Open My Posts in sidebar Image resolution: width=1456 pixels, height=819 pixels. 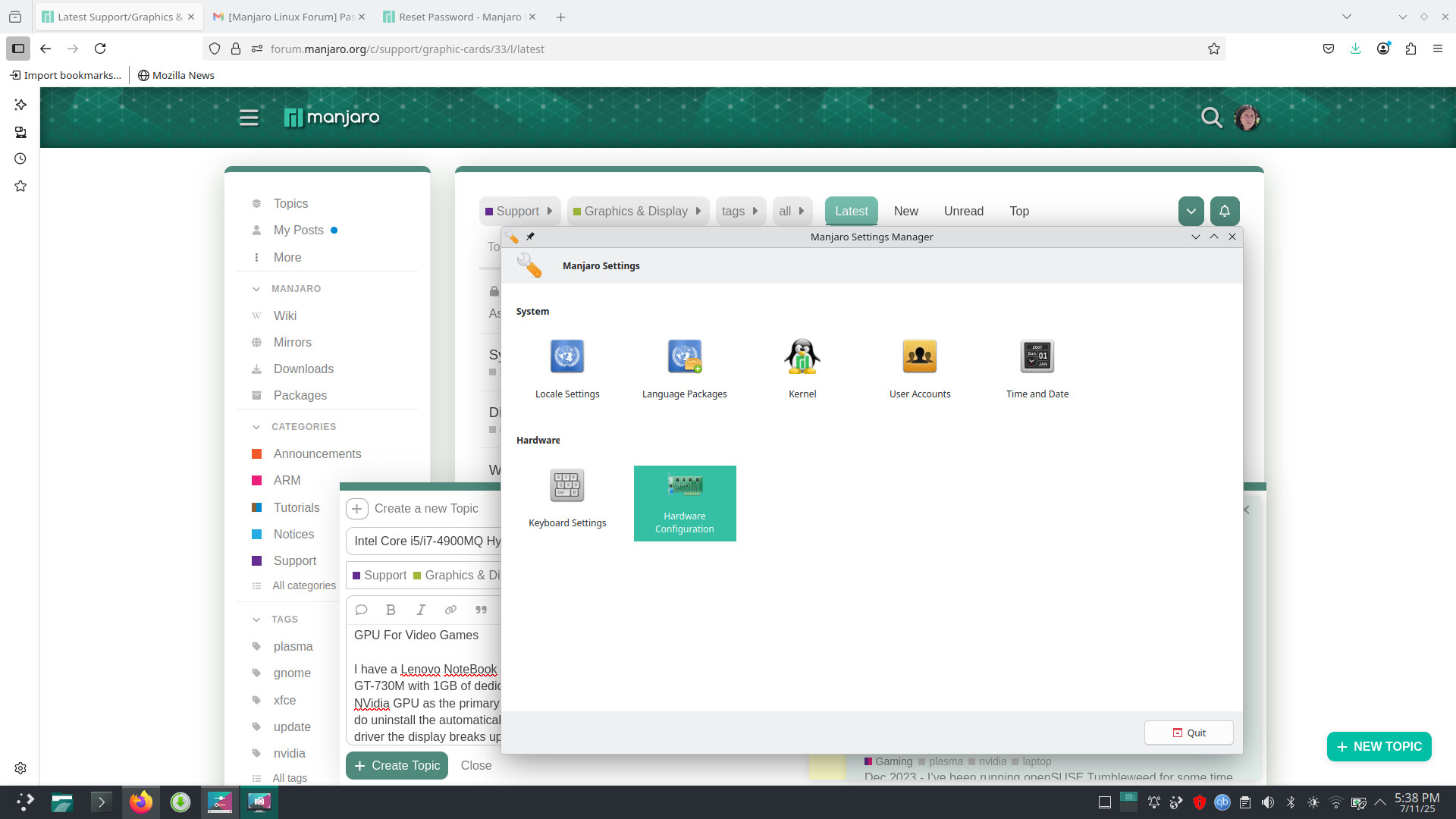[x=298, y=230]
